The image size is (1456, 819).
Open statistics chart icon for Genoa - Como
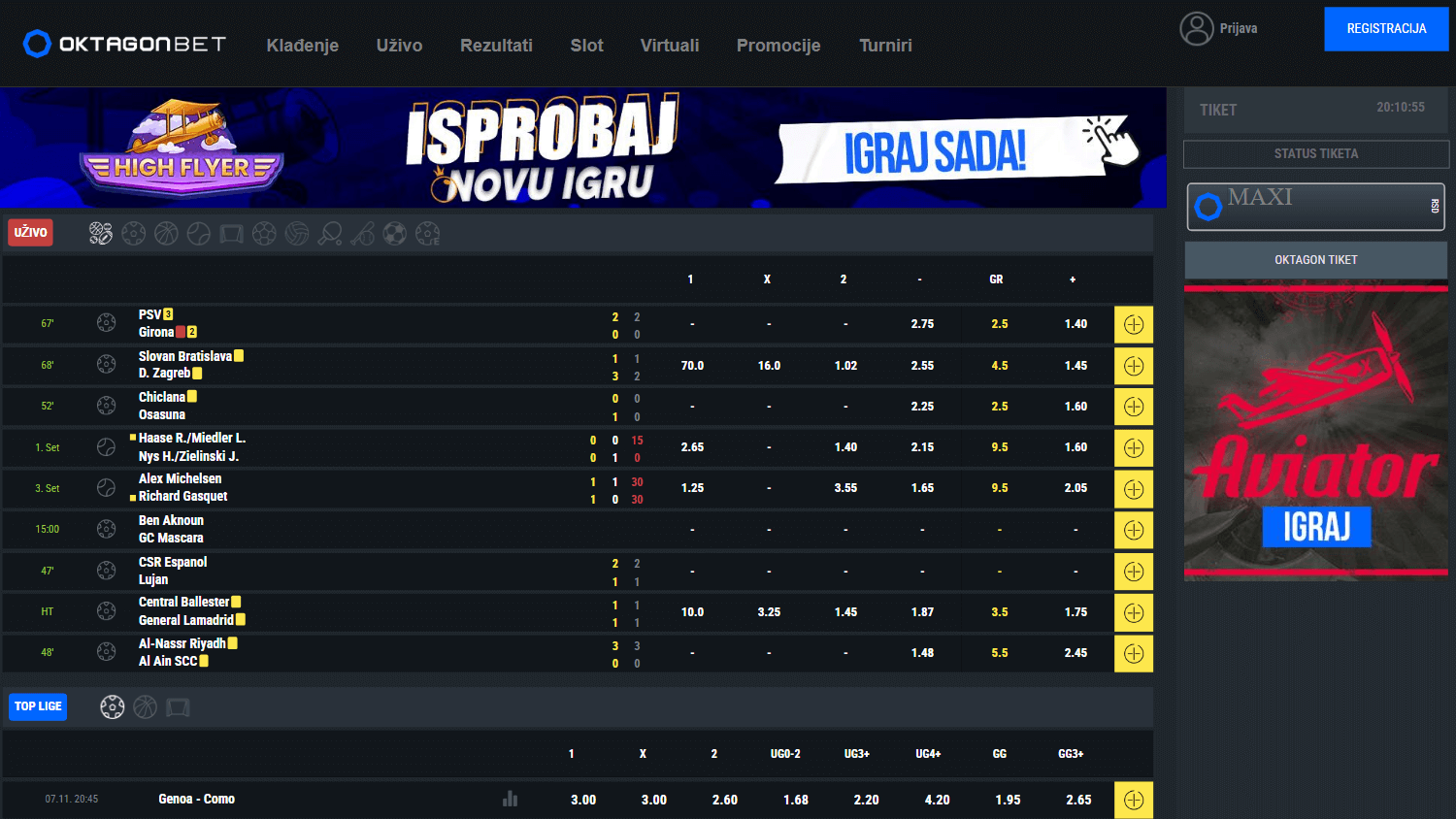[511, 799]
